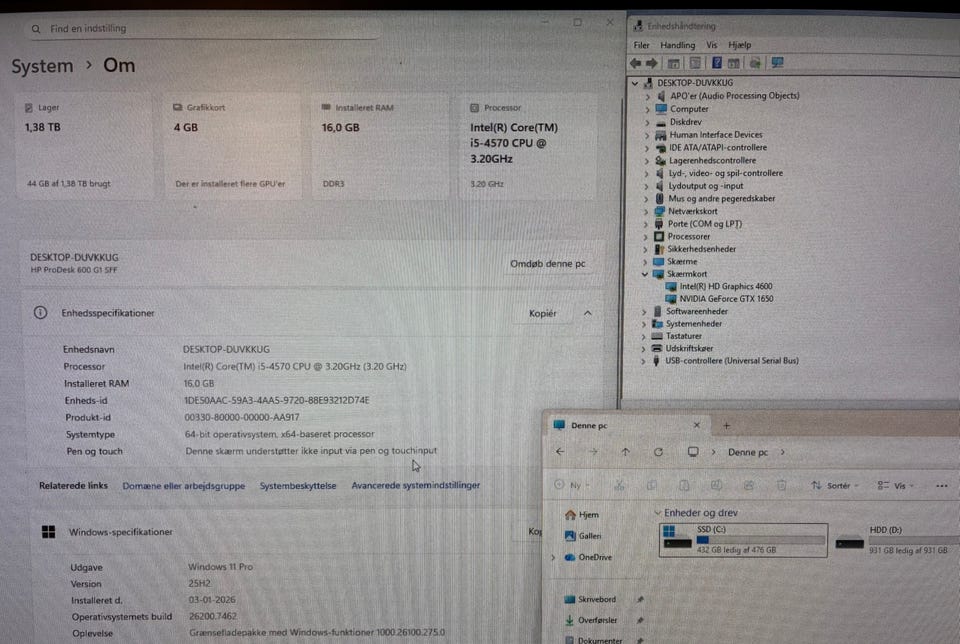Image resolution: width=960 pixels, height=644 pixels.
Task: Select NVIDIA GeForce GTX 1650 device
Action: click(x=726, y=299)
